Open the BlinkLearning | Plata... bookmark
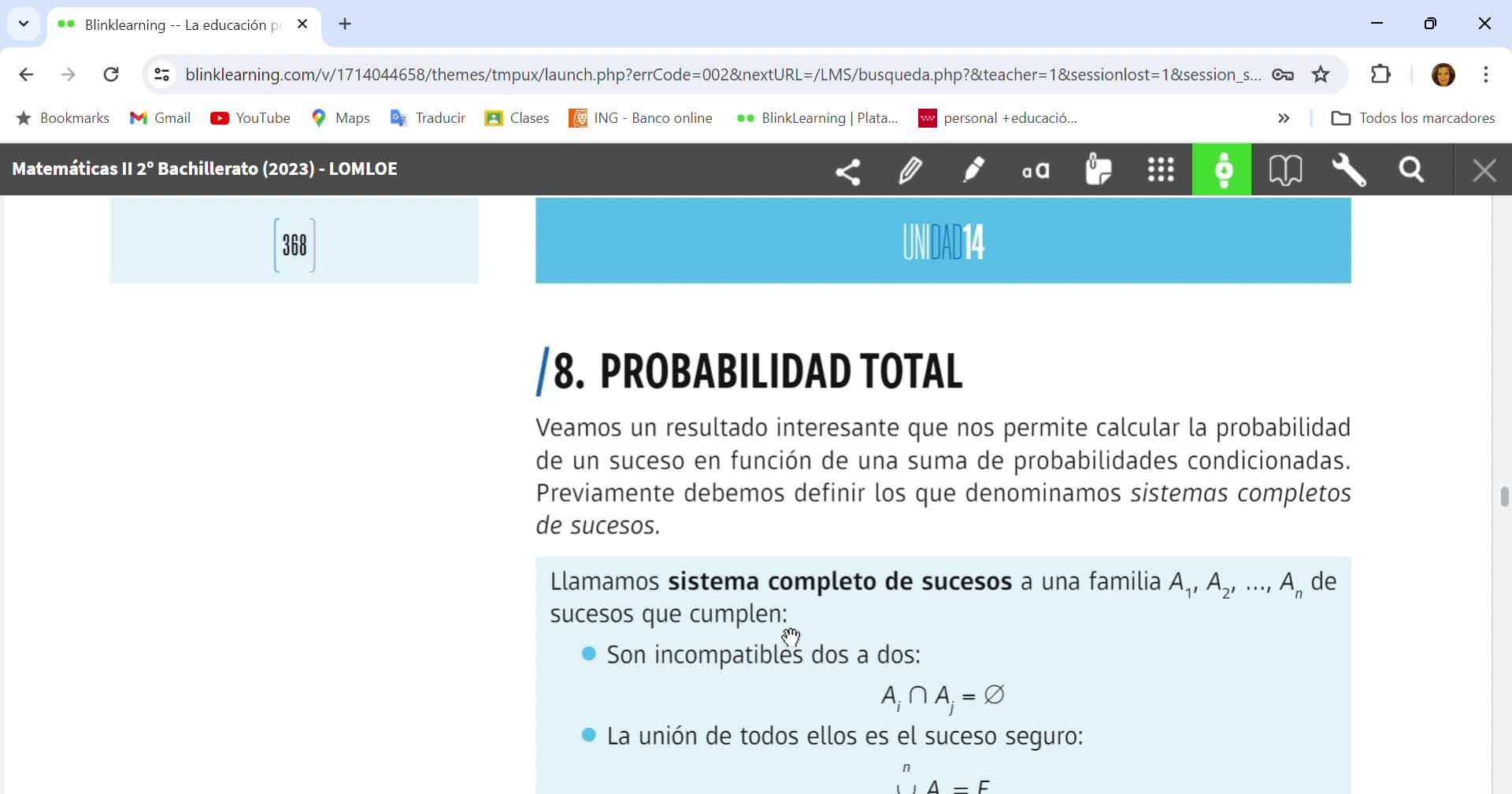 (x=817, y=118)
